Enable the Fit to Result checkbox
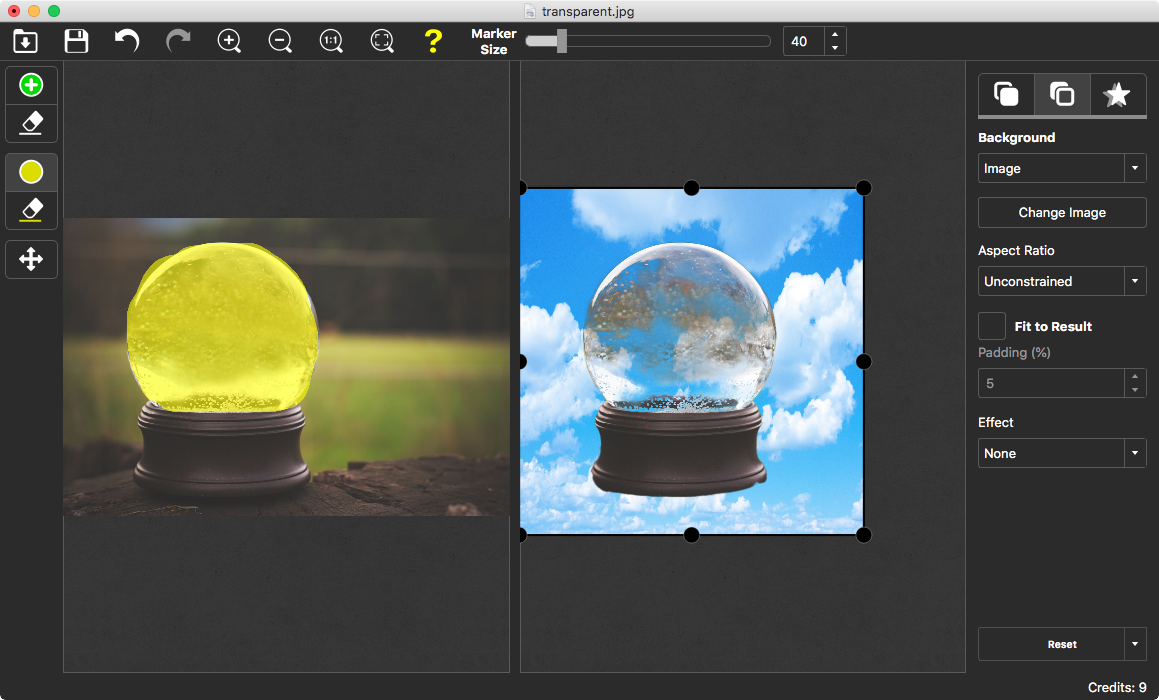Screen dimensions: 1159x700 tap(992, 326)
